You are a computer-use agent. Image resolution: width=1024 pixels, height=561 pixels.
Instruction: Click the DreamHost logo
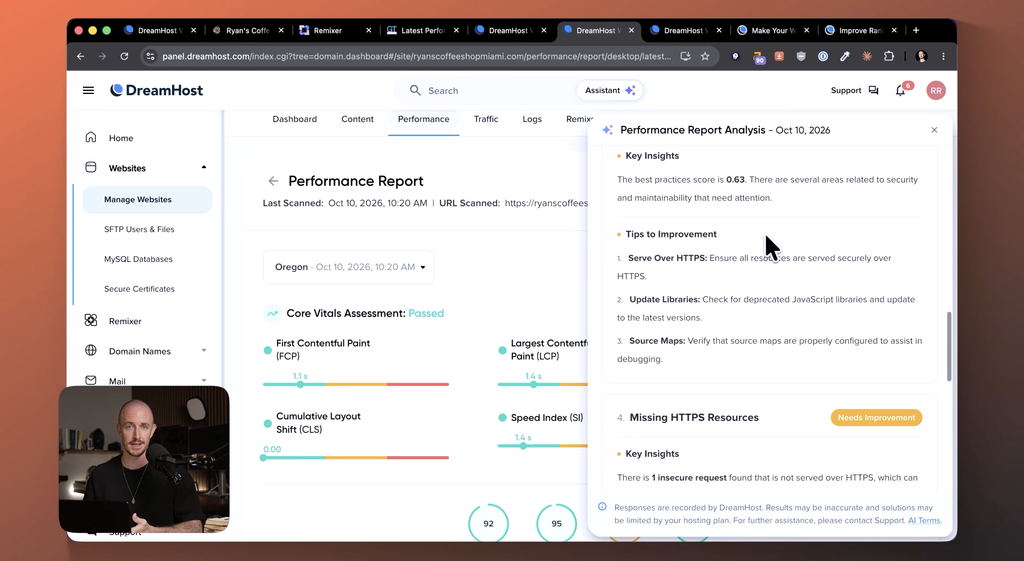point(157,90)
